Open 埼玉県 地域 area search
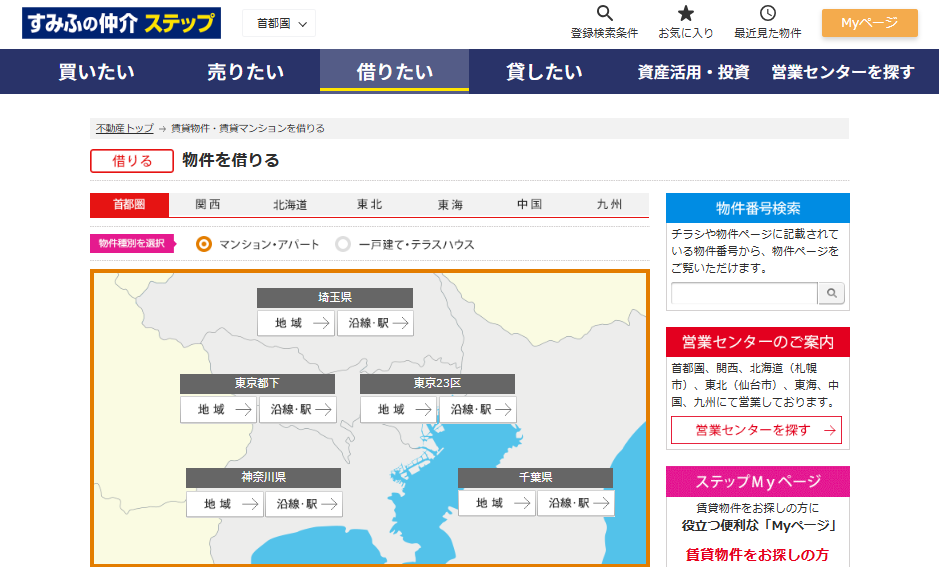The image size is (939, 567). click(296, 323)
